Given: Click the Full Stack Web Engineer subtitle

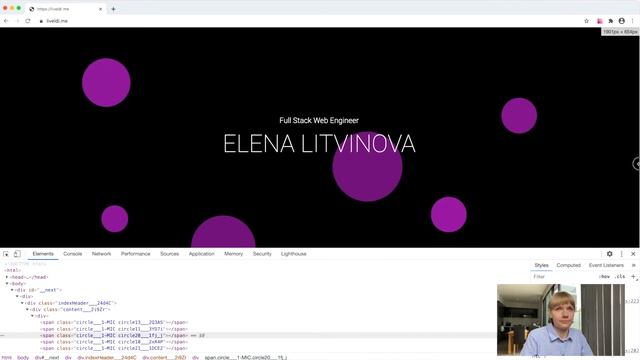Looking at the screenshot, I should tap(319, 120).
